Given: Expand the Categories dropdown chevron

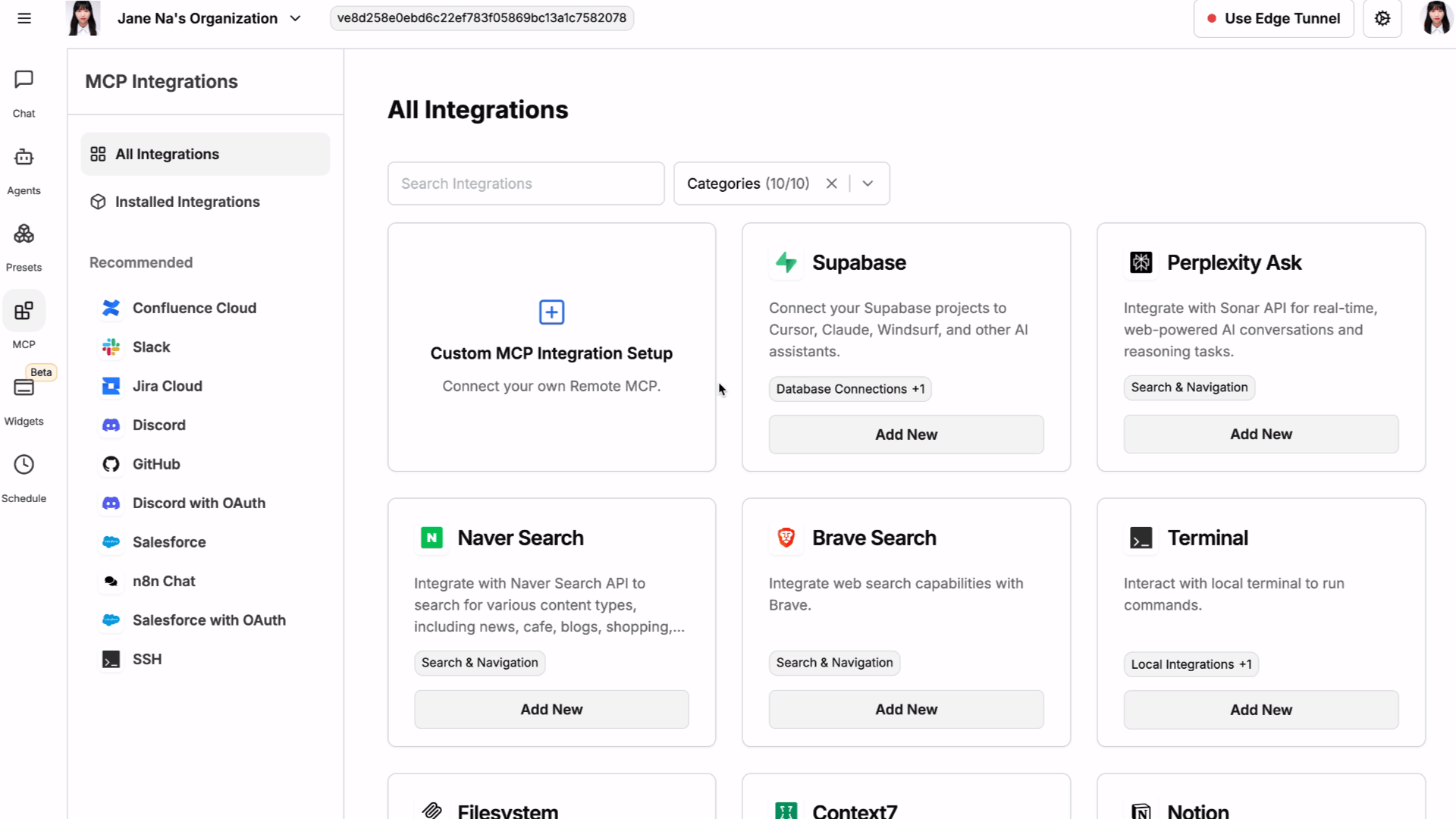Looking at the screenshot, I should [x=868, y=184].
